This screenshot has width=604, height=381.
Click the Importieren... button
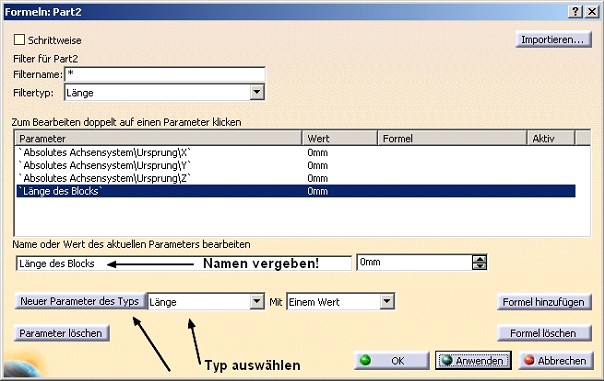pyautogui.click(x=553, y=39)
